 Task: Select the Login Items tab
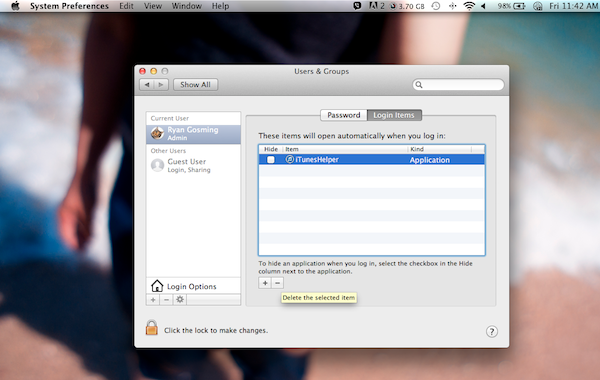pyautogui.click(x=394, y=115)
